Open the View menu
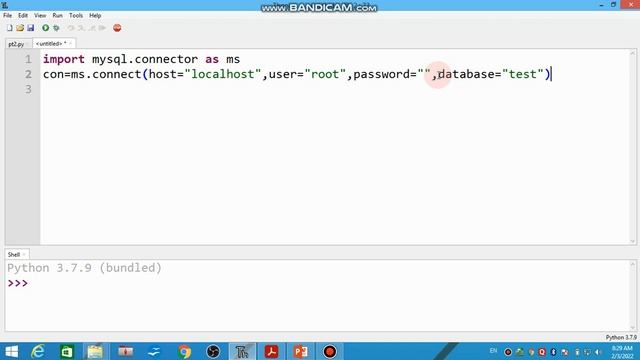640x360 pixels. (40, 16)
